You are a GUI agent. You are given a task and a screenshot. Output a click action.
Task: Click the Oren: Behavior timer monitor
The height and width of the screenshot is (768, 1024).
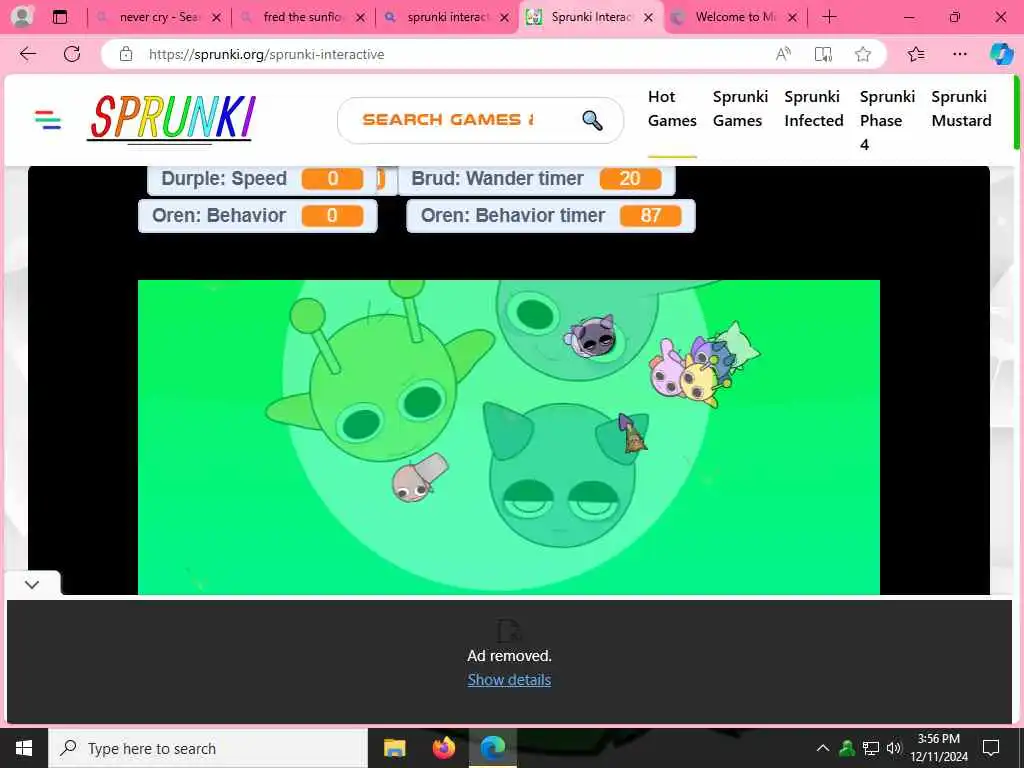551,216
